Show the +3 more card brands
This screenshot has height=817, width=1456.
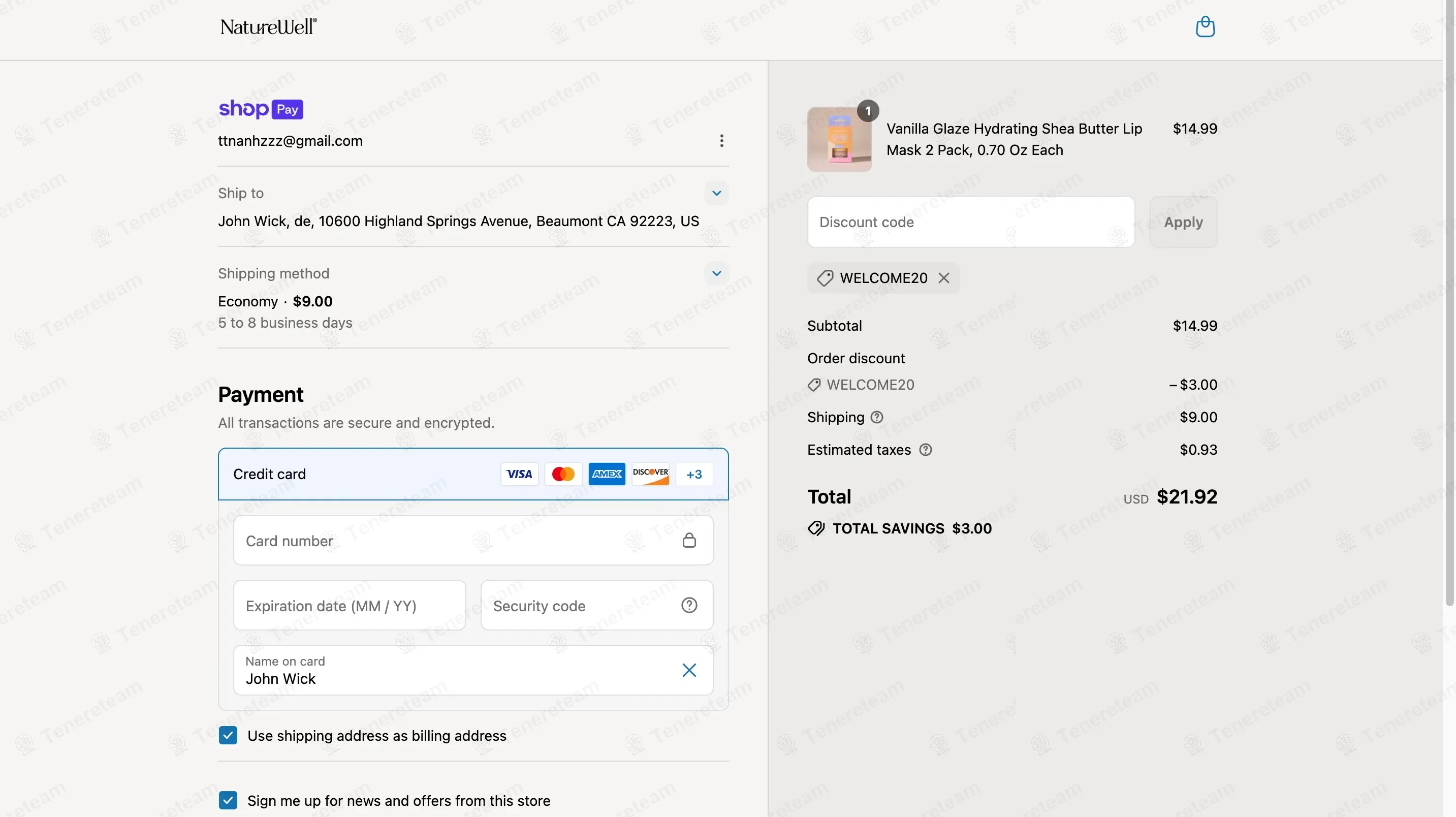click(x=694, y=474)
